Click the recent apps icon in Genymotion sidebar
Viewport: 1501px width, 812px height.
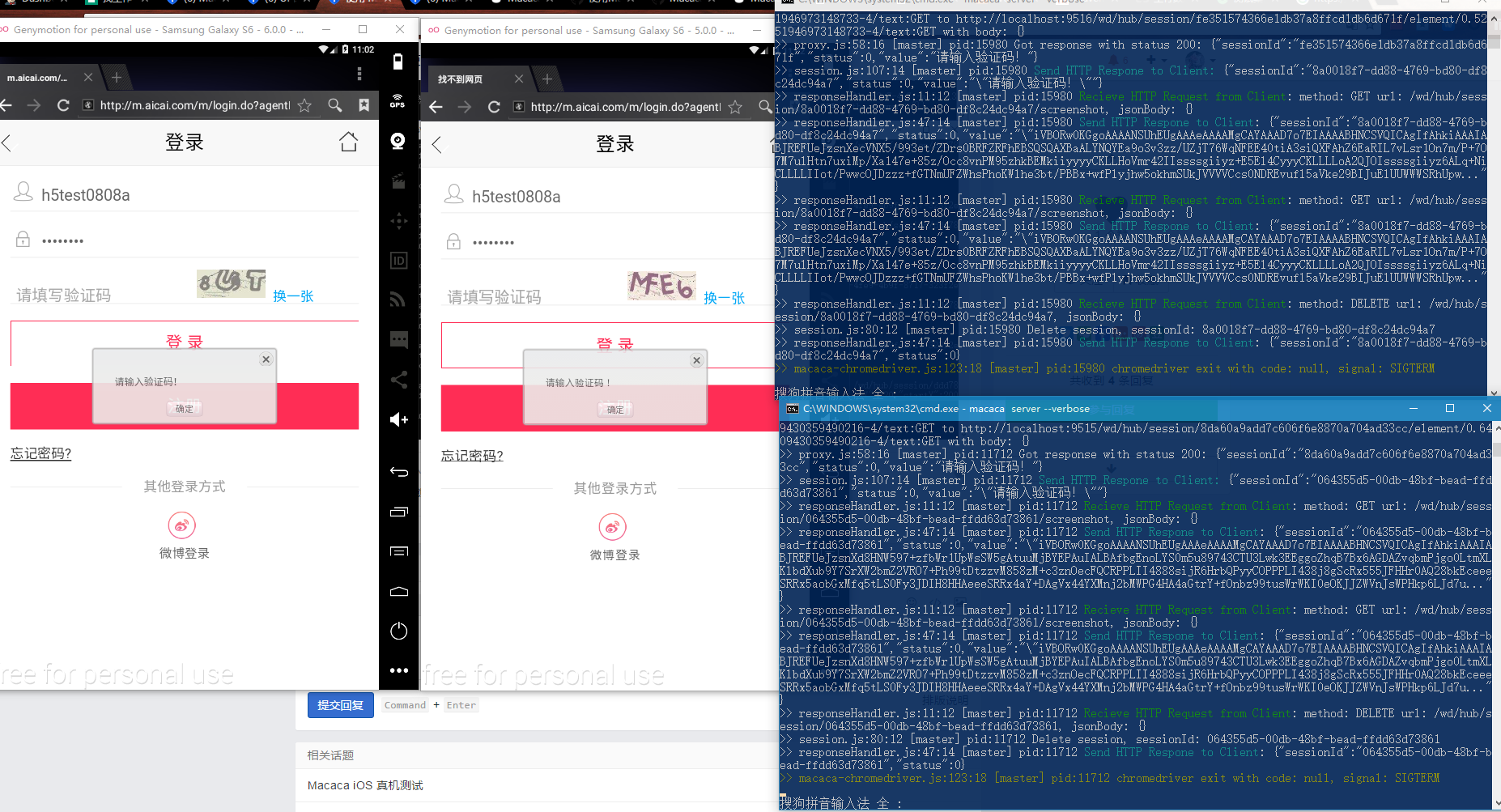point(398,512)
